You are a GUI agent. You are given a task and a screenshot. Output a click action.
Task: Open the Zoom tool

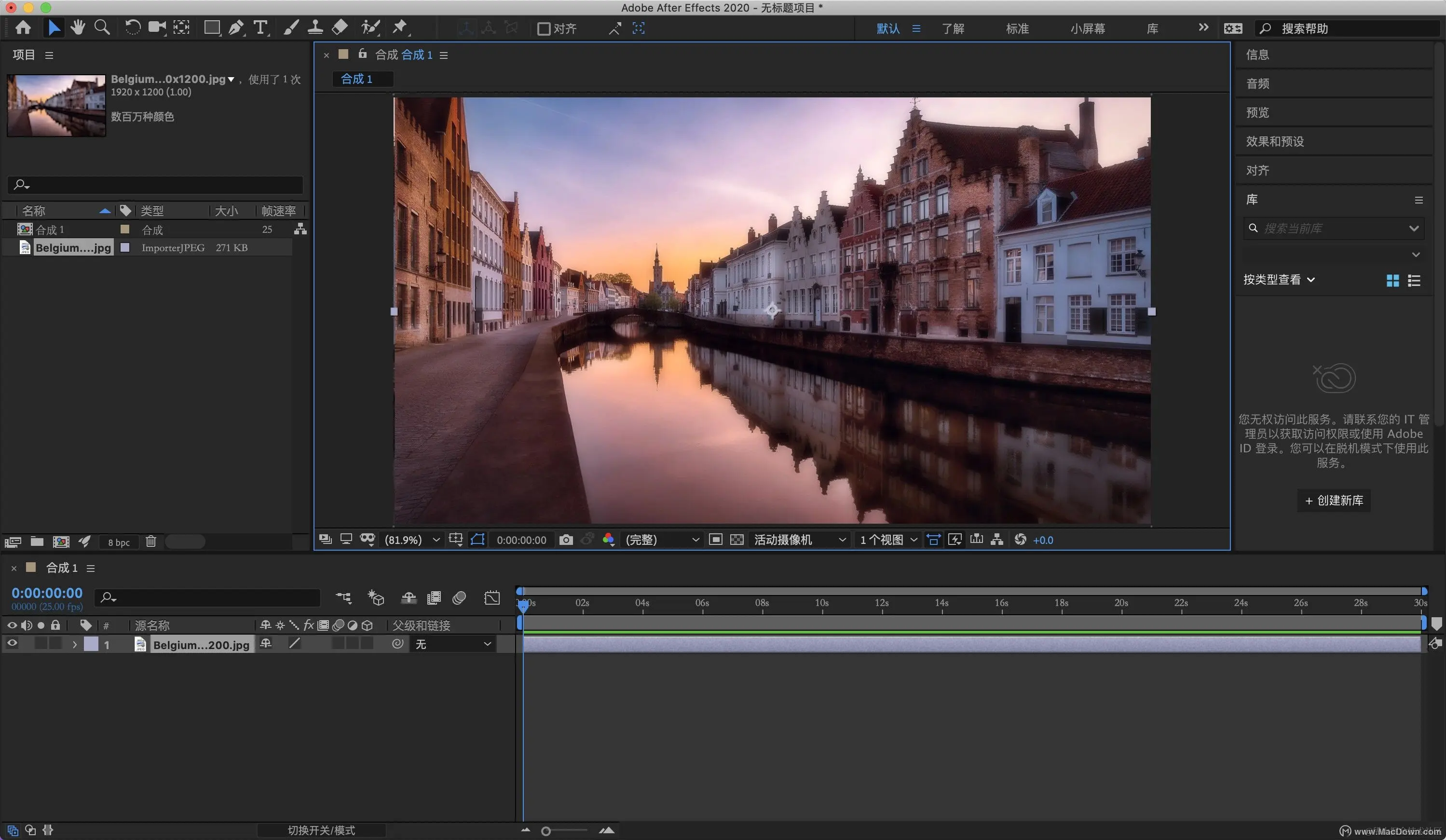pyautogui.click(x=102, y=27)
